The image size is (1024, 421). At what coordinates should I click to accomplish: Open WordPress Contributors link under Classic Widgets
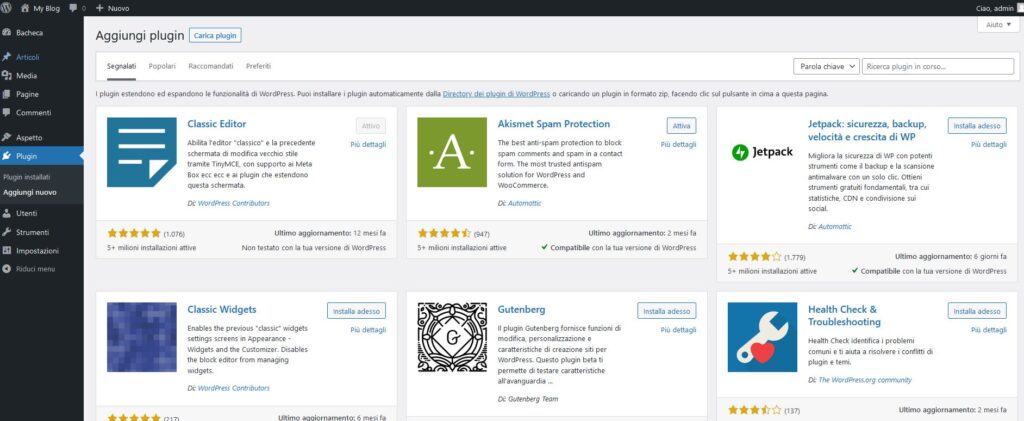(233, 388)
